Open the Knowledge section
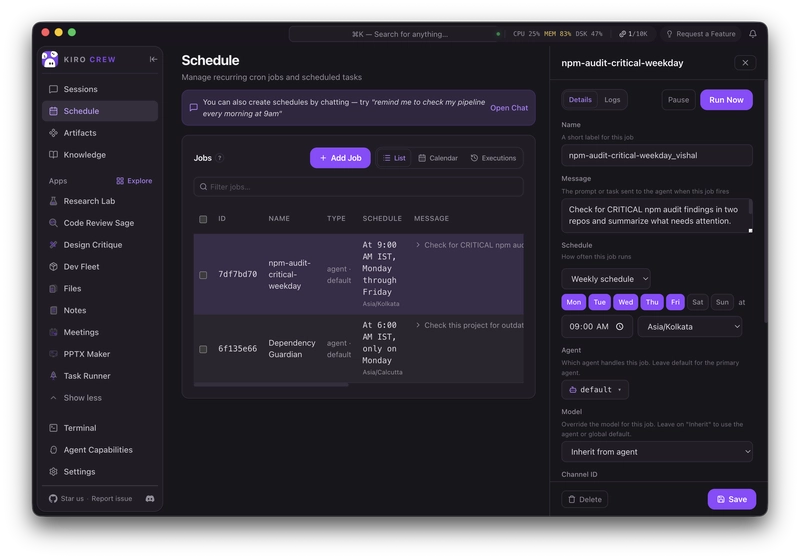Viewport: 800px width, 559px height. [100, 155]
